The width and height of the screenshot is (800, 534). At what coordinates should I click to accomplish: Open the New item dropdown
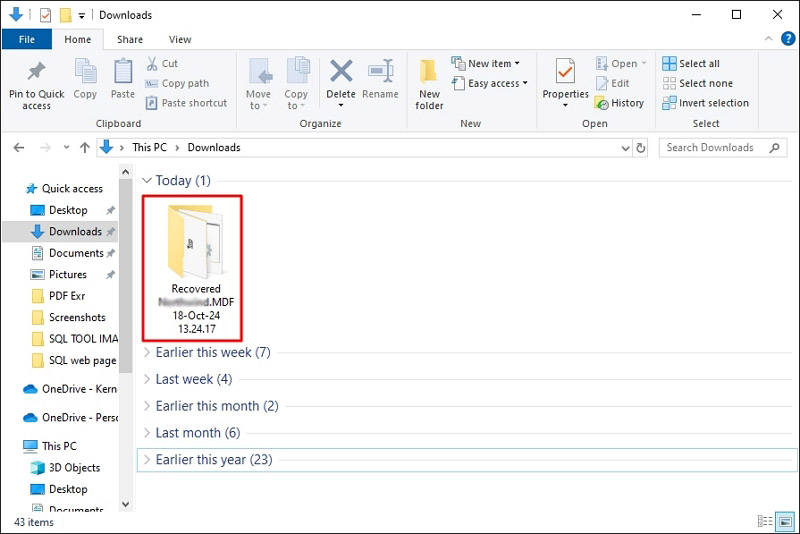pyautogui.click(x=486, y=63)
